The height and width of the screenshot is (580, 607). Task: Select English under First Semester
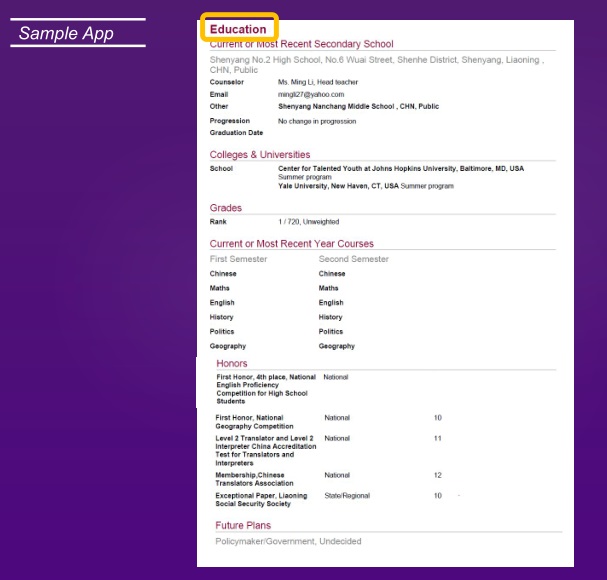(x=222, y=303)
